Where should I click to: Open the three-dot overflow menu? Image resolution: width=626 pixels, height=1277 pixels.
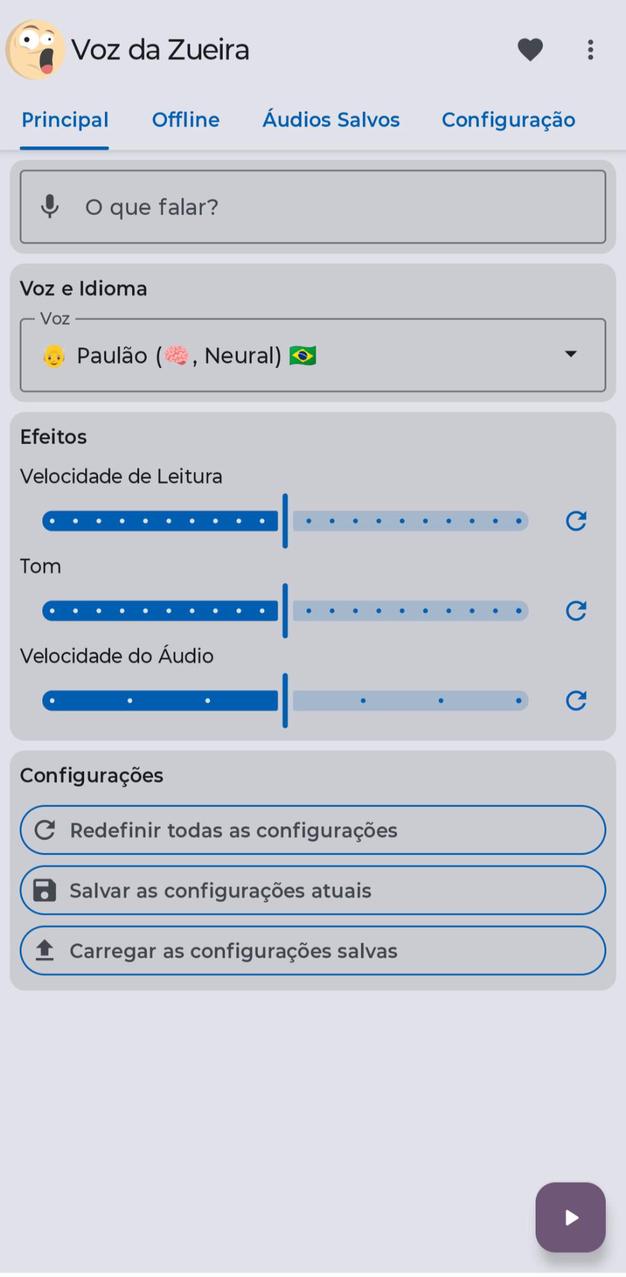tap(590, 49)
